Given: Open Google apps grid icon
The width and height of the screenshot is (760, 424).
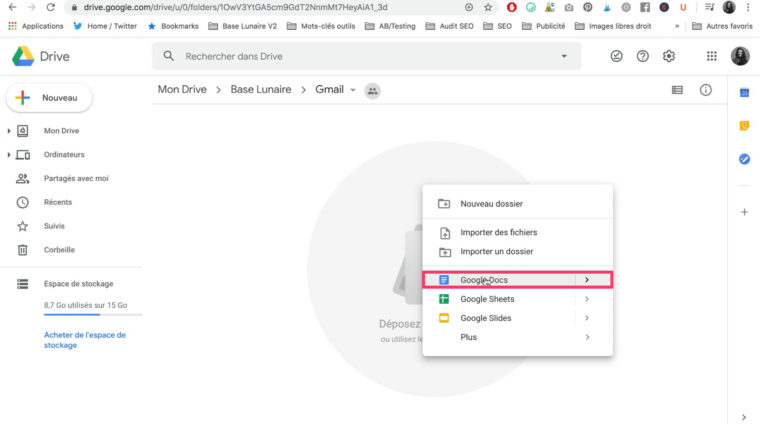Looking at the screenshot, I should 712,56.
